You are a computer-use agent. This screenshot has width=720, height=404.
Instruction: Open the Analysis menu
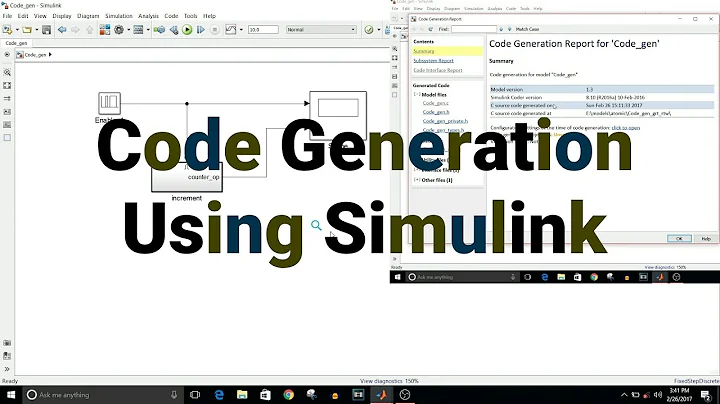148,16
